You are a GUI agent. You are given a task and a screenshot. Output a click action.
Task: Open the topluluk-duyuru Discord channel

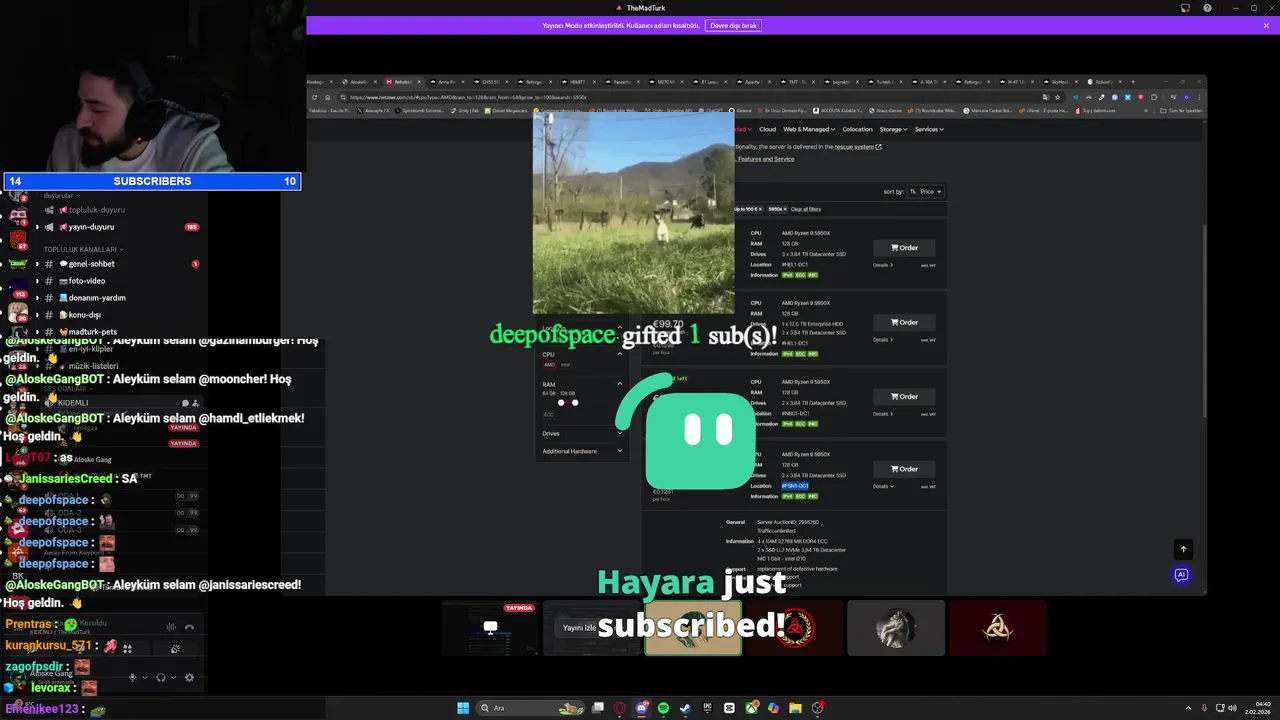point(96,210)
